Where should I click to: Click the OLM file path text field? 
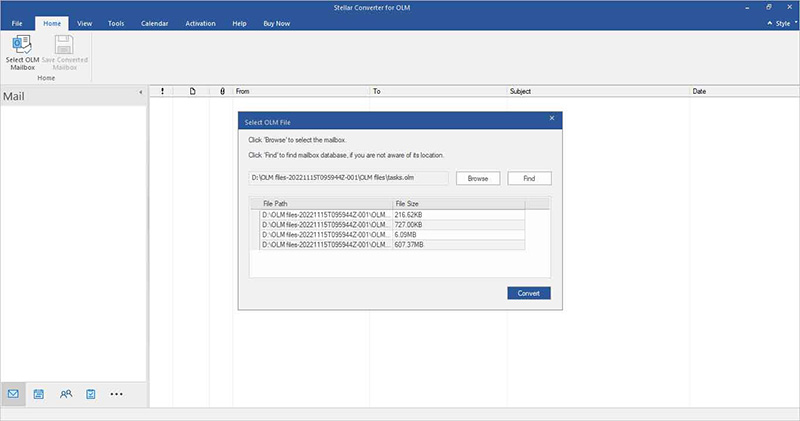349,178
